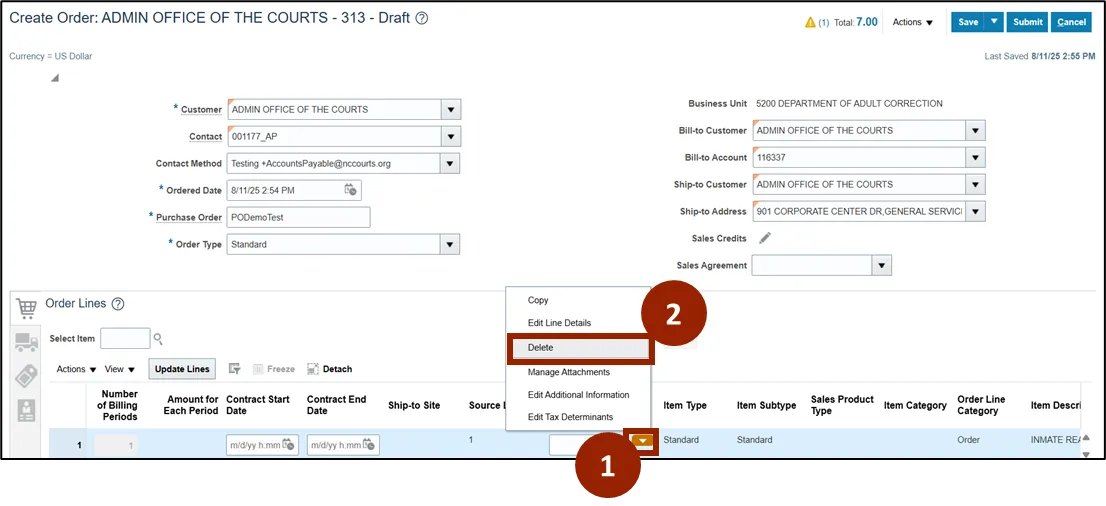Open the Contract Start Date calendar picker

click(x=288, y=445)
